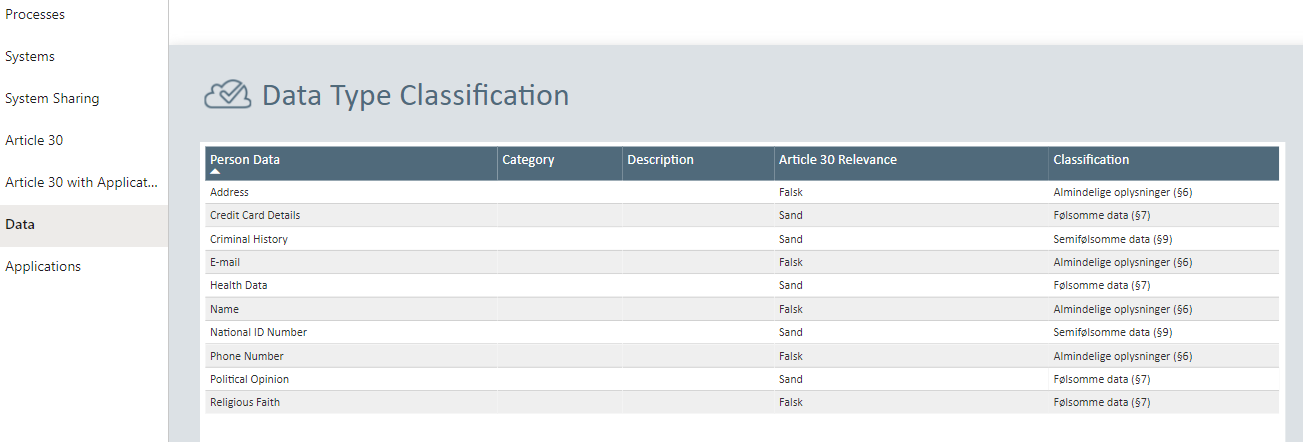Screen dimensions: 1303x442
Task: Sort by the Description column header
Action: click(x=660, y=160)
